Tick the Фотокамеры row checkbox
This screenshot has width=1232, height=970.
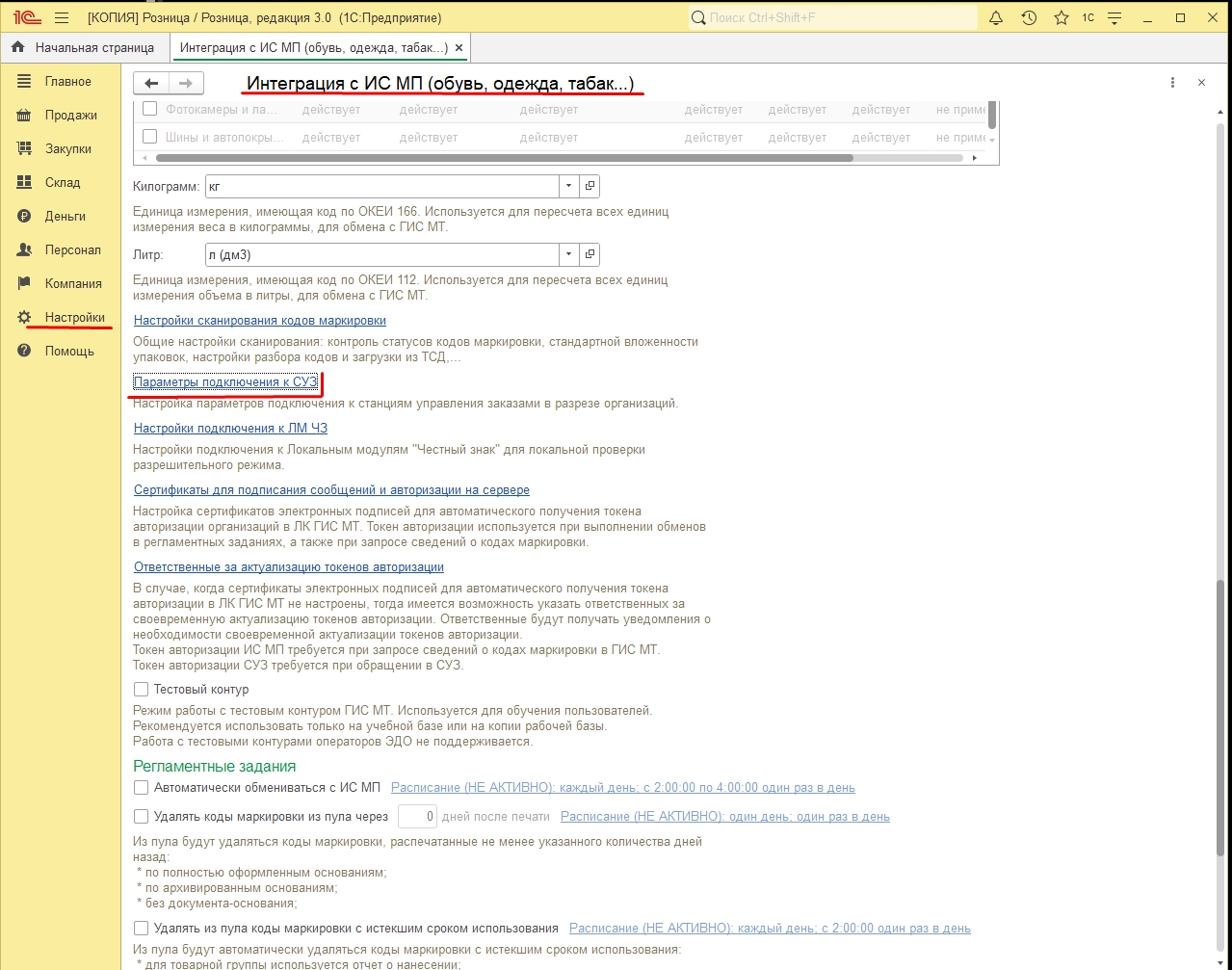click(149, 110)
